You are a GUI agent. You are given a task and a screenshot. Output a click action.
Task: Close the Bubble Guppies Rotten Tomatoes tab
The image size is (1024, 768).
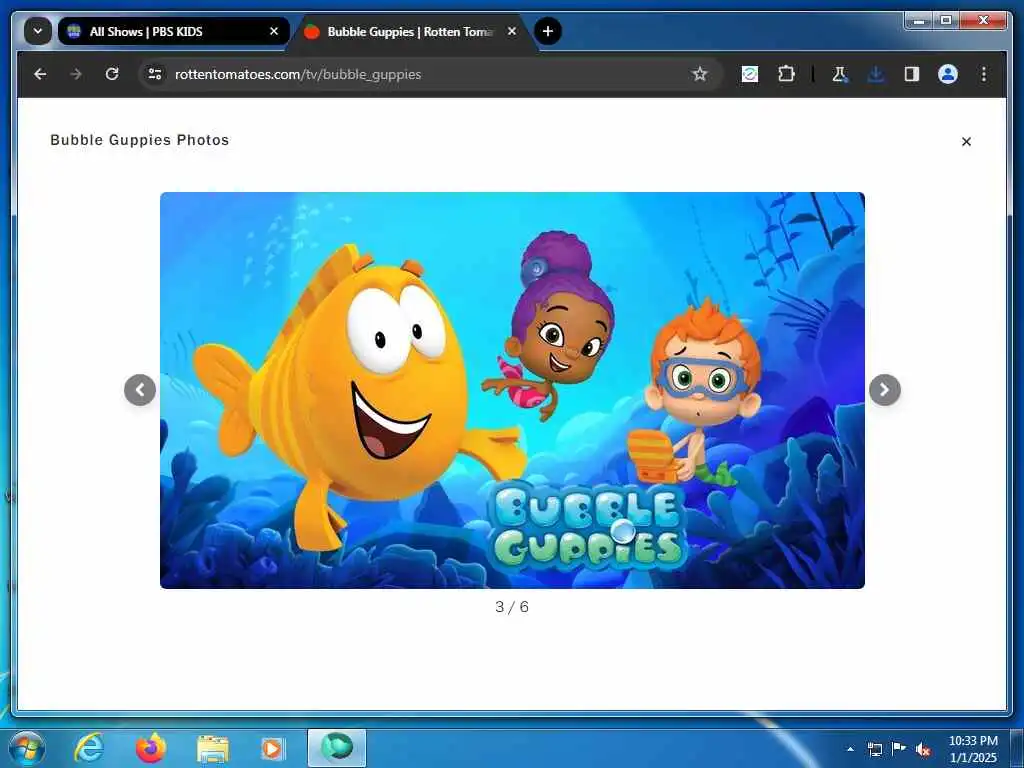pyautogui.click(x=512, y=31)
